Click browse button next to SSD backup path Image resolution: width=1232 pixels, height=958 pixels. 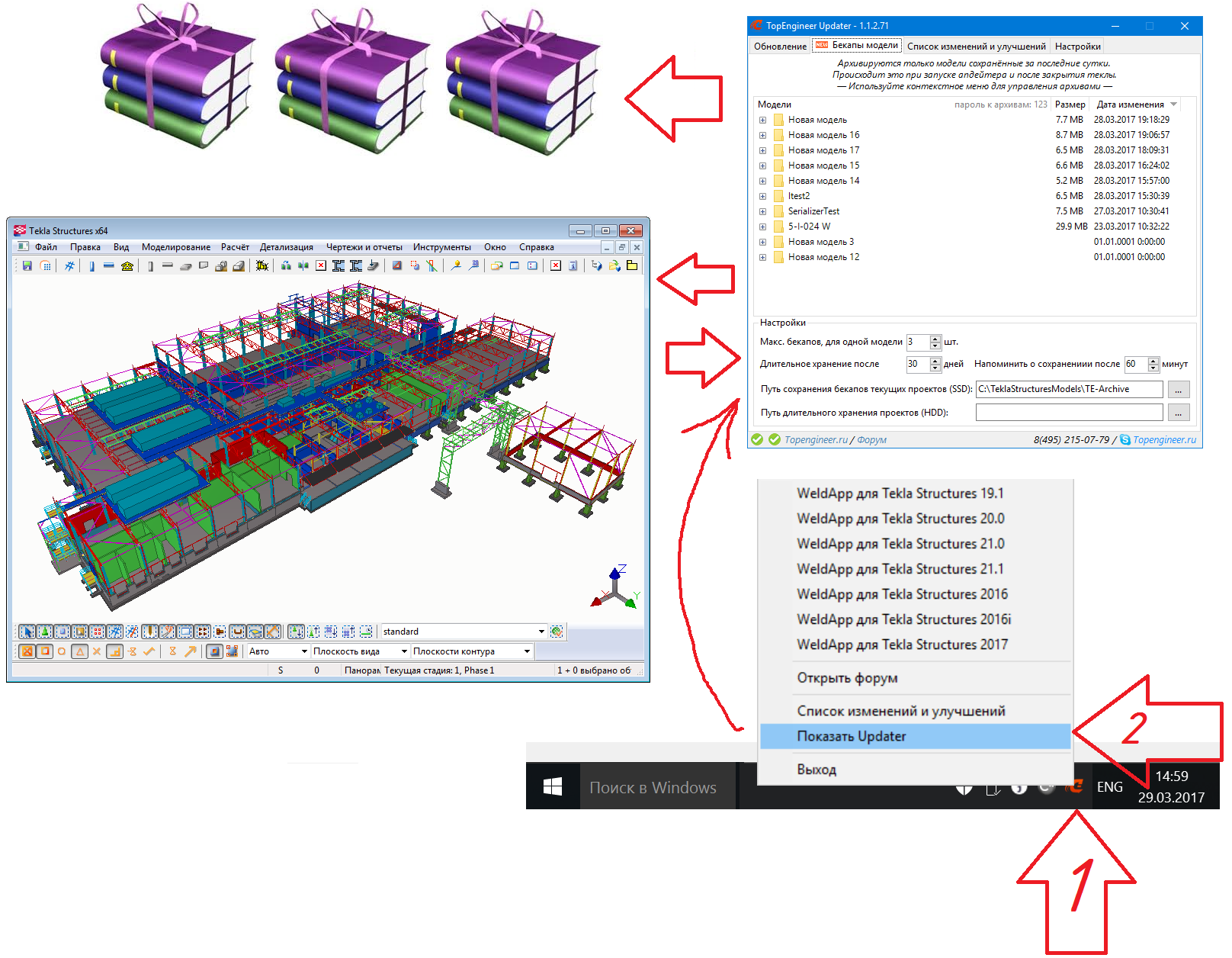pyautogui.click(x=1178, y=390)
